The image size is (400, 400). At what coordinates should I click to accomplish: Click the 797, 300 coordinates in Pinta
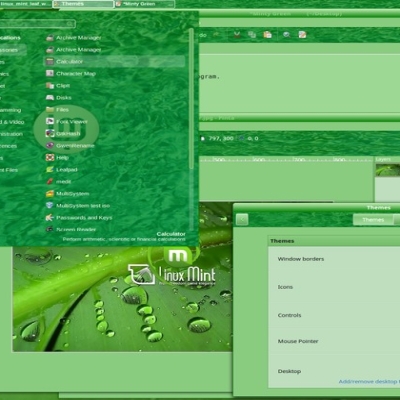click(x=221, y=138)
